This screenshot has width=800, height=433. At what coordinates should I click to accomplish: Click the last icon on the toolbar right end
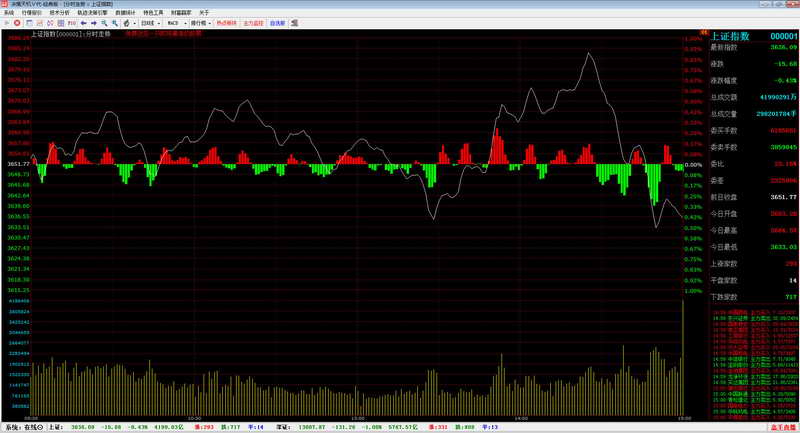click(x=294, y=23)
